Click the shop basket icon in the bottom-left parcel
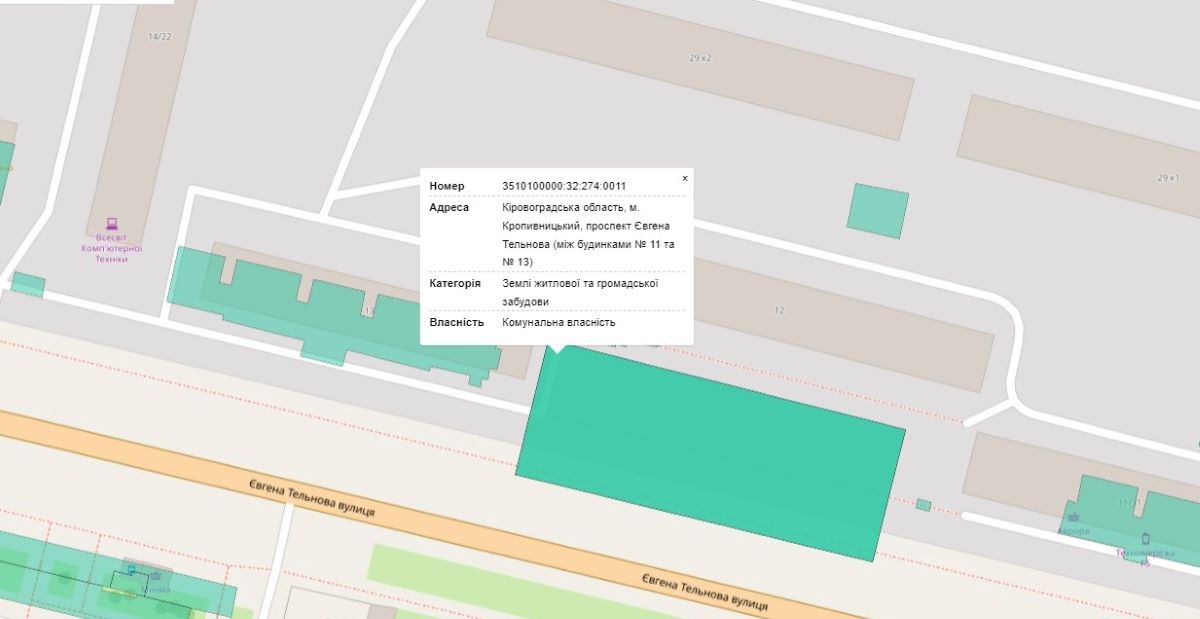The image size is (1200, 619). tap(155, 576)
